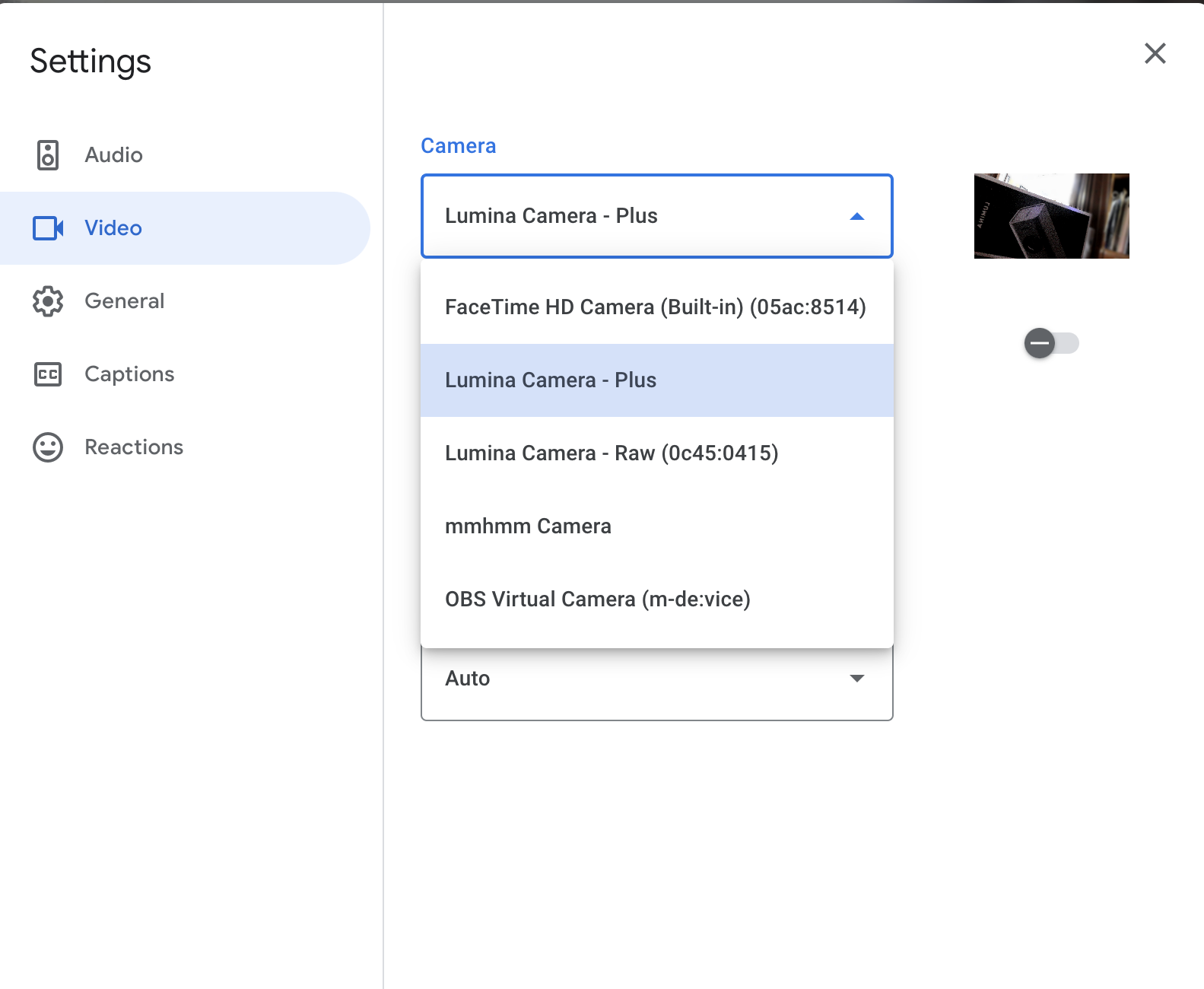1204x989 pixels.
Task: Choose Lumina Camera - Raw (0c45:0415)
Action: (657, 453)
